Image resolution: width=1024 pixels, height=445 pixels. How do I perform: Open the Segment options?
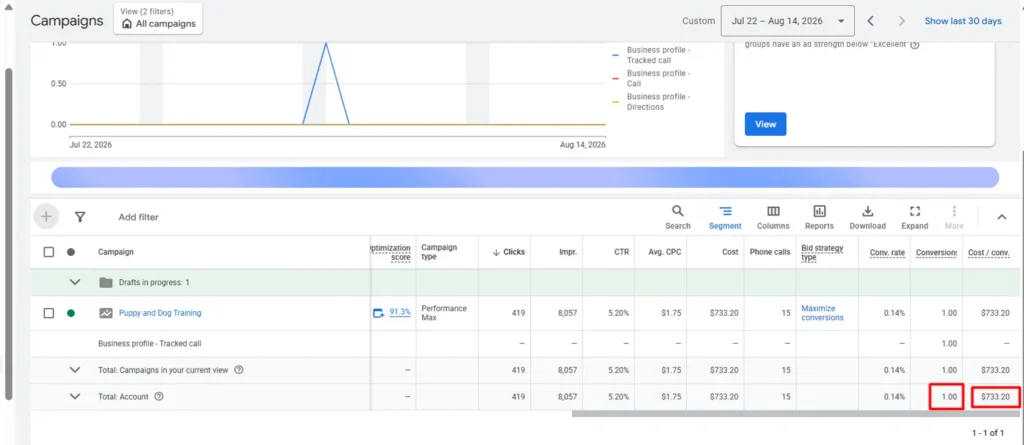tap(725, 218)
